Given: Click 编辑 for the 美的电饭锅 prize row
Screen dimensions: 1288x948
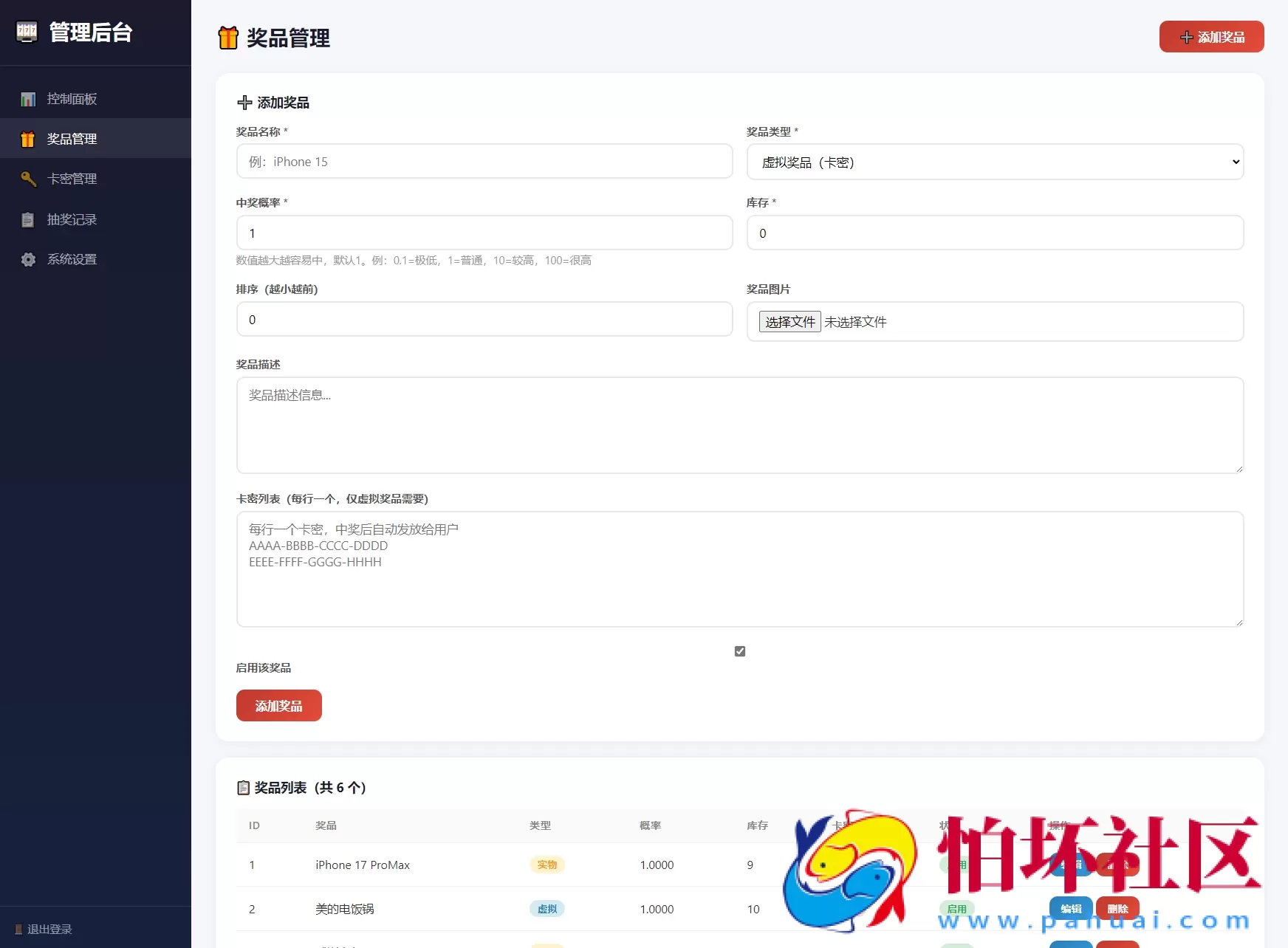Looking at the screenshot, I should tap(1070, 909).
